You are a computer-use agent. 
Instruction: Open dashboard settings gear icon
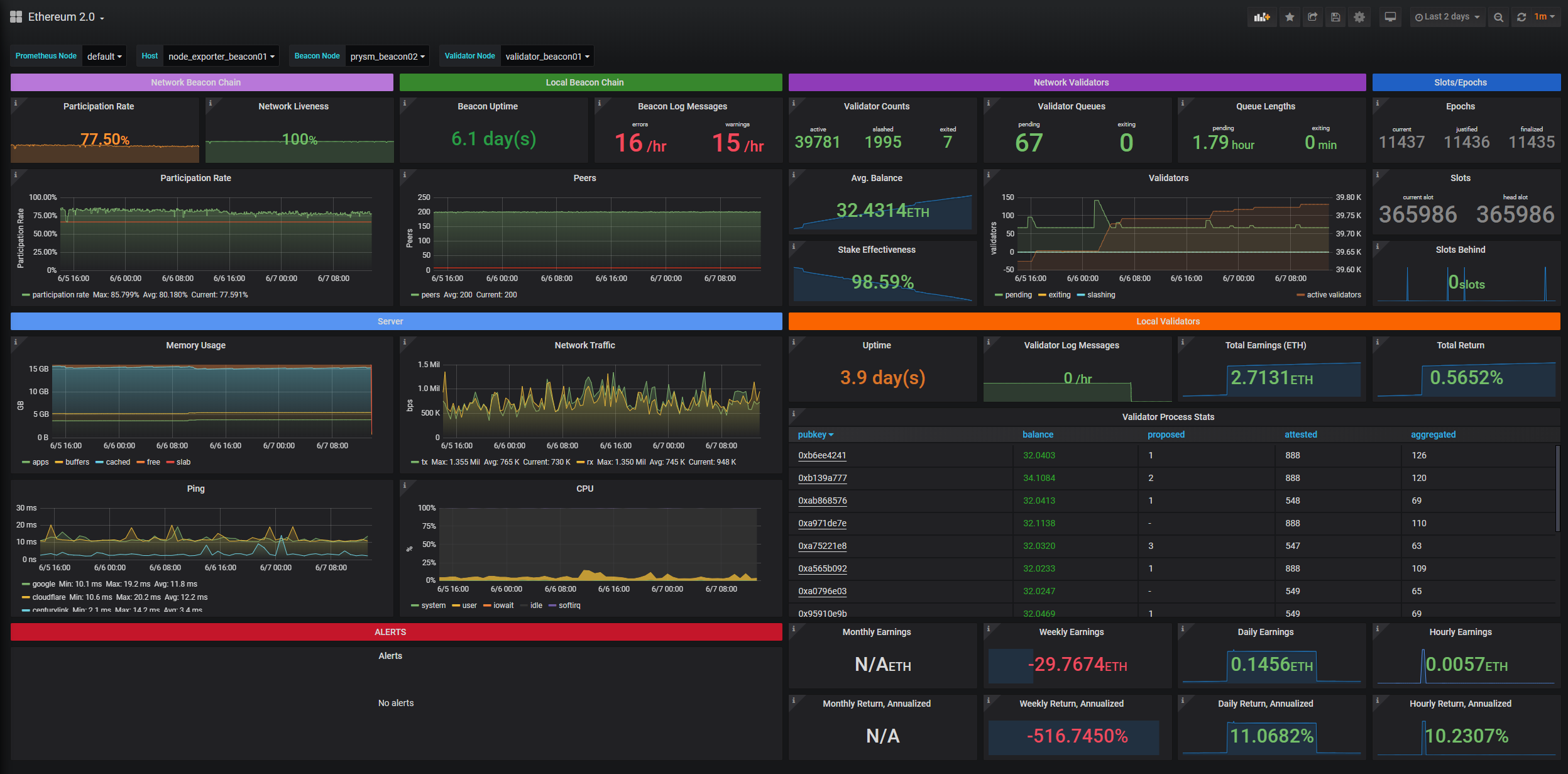click(1359, 17)
